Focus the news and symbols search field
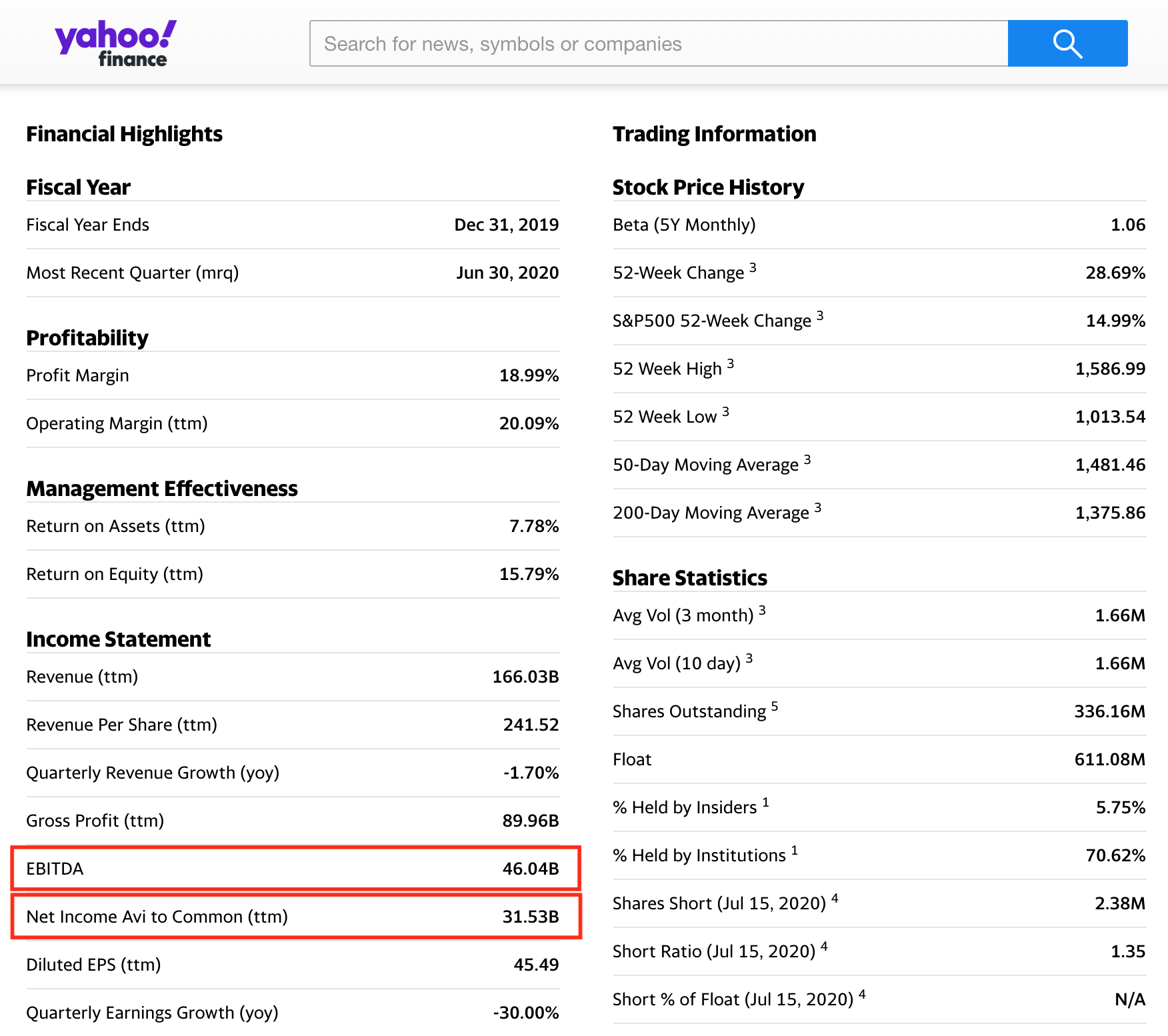This screenshot has width=1168, height=1036. coord(659,43)
